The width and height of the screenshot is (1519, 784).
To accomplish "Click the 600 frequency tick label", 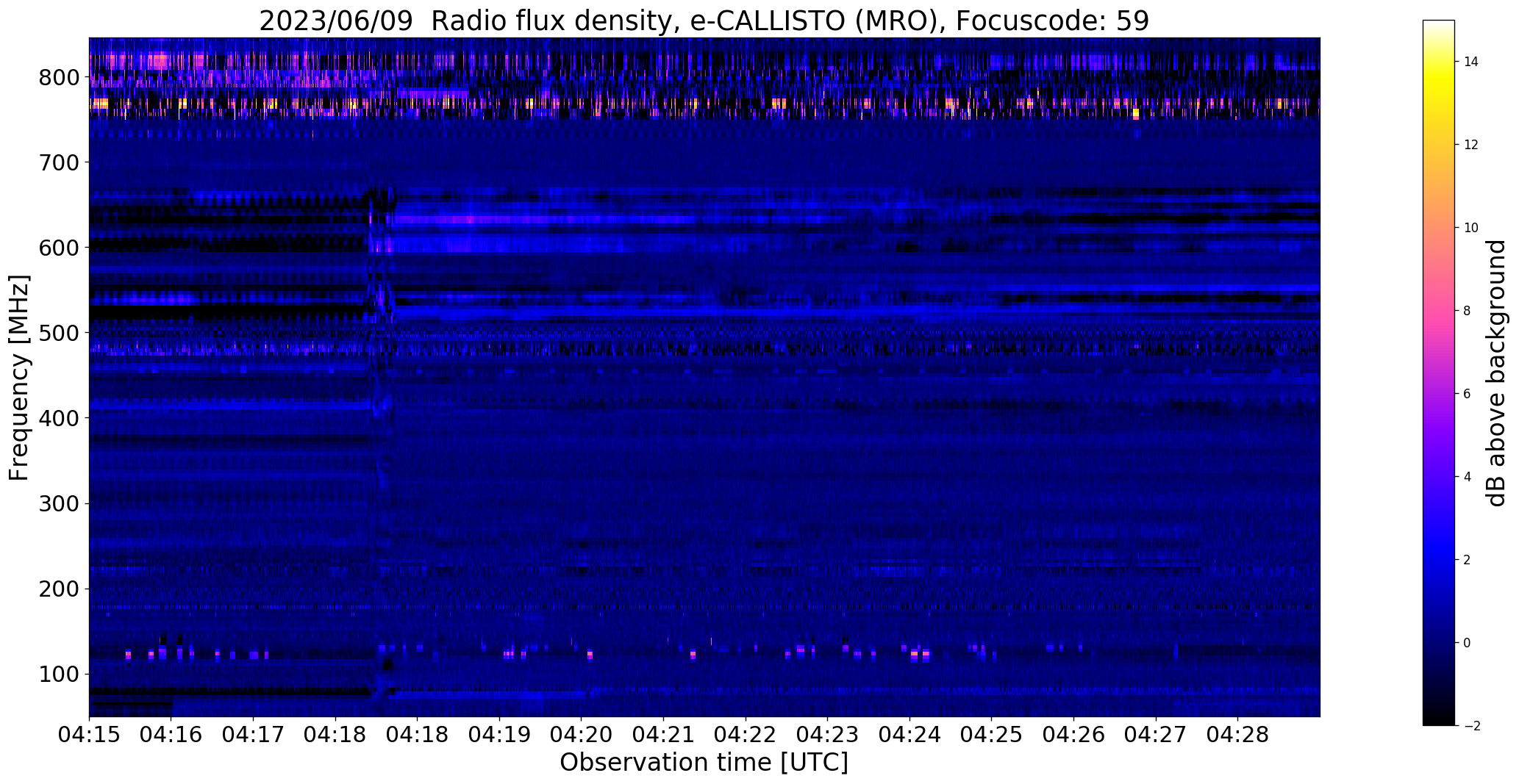I will point(60,248).
